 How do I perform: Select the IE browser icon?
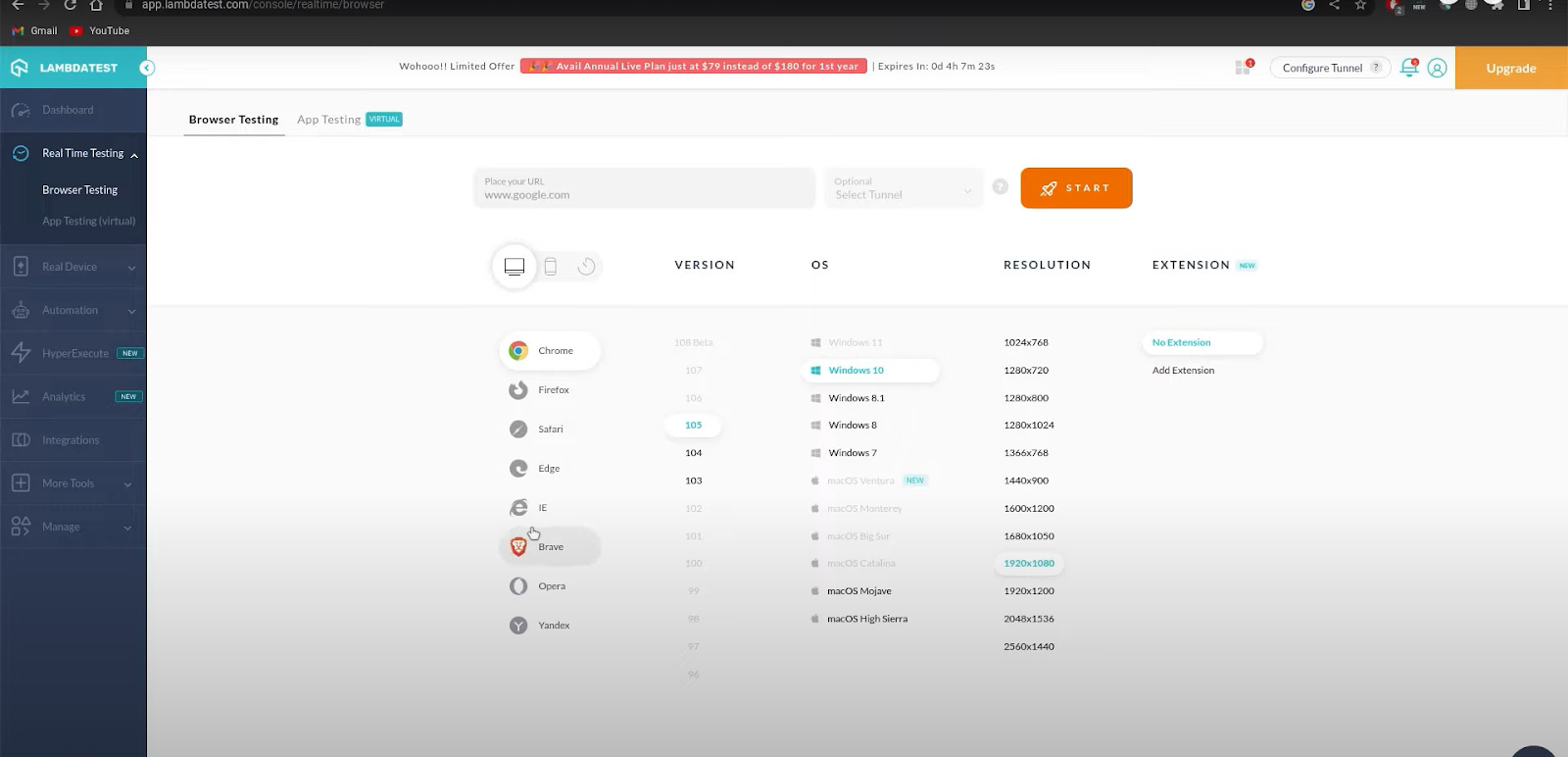[x=518, y=508]
